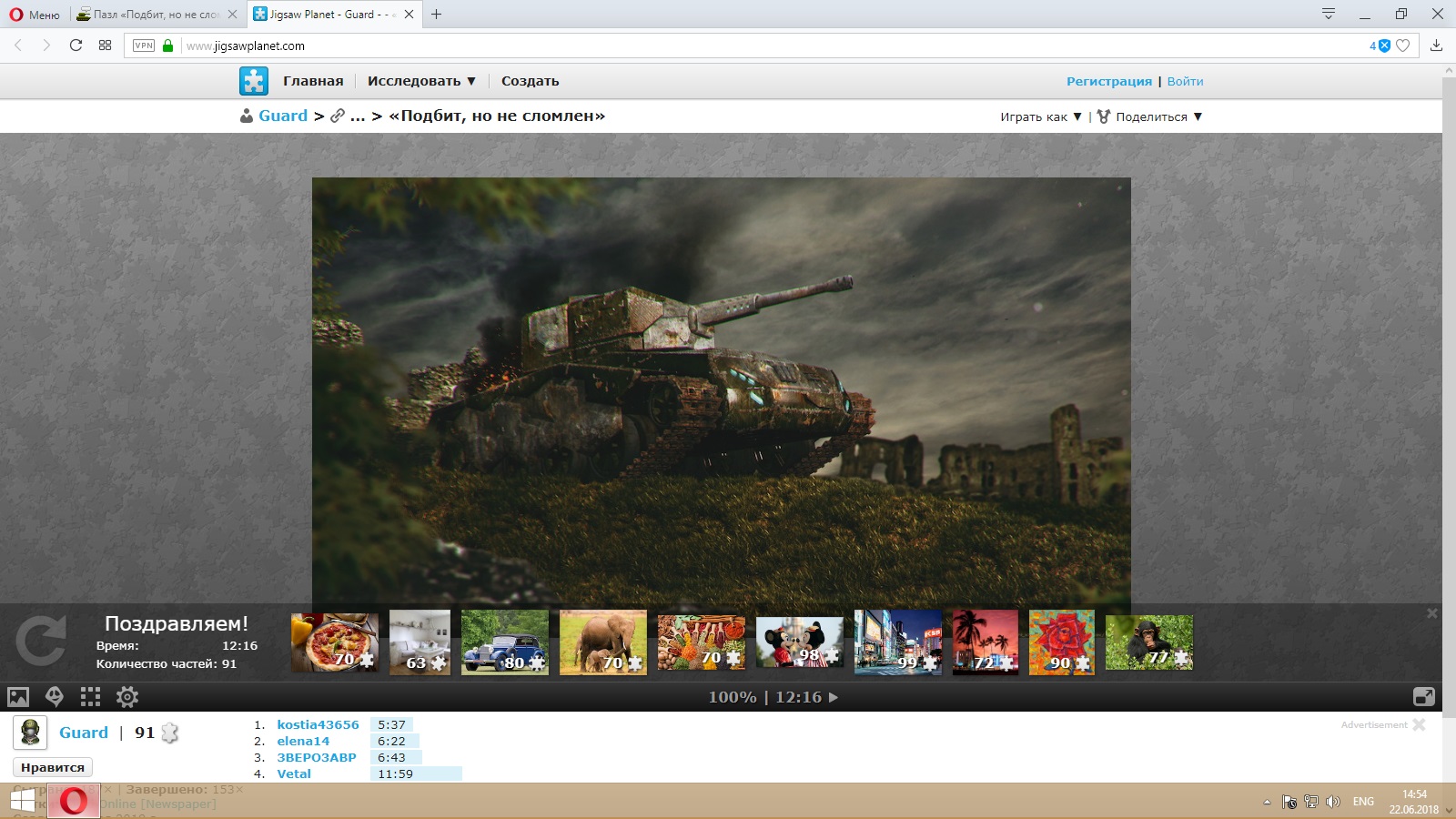Open the blue vintage car puzzle

[505, 642]
